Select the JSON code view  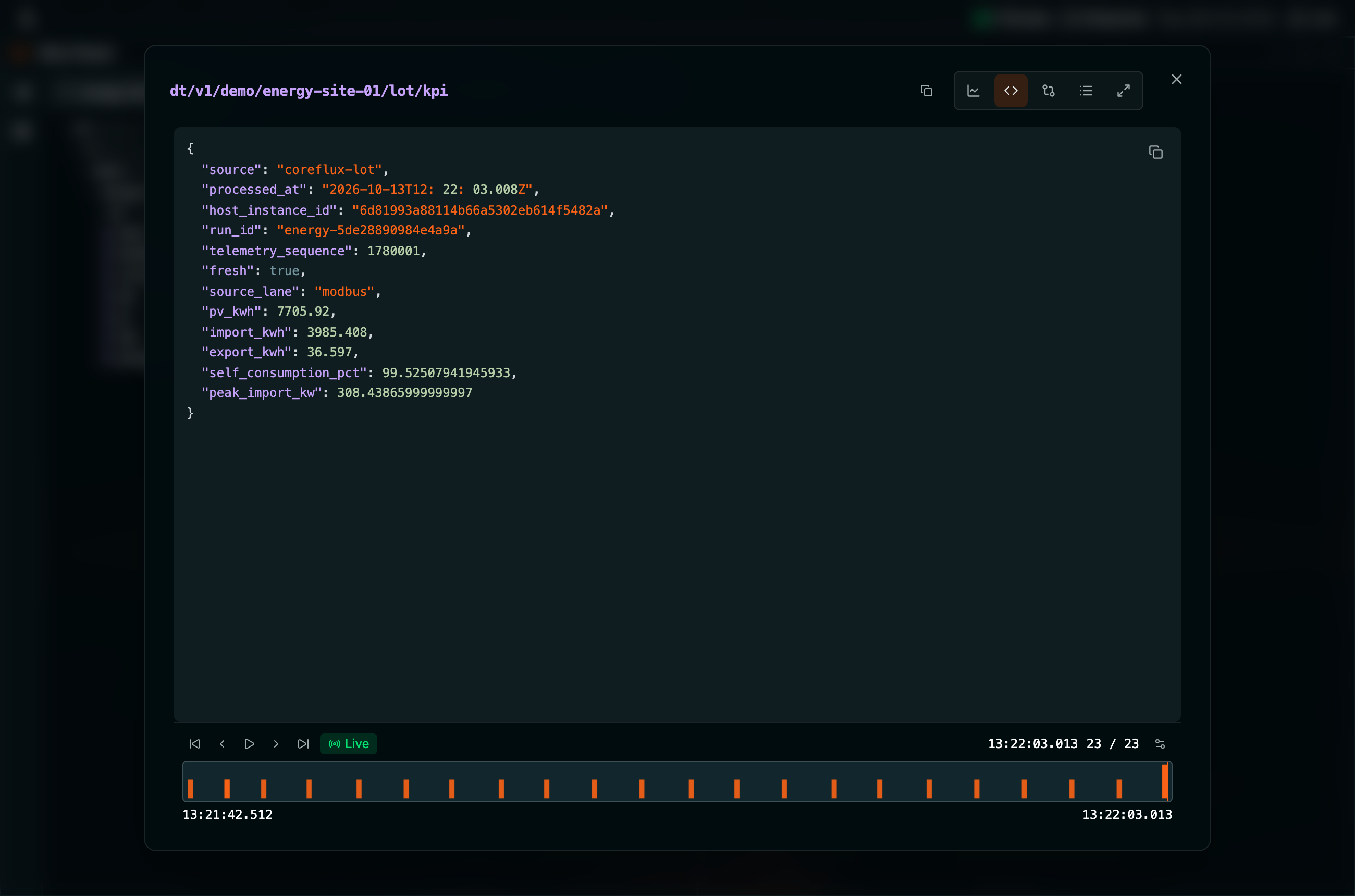point(1011,91)
